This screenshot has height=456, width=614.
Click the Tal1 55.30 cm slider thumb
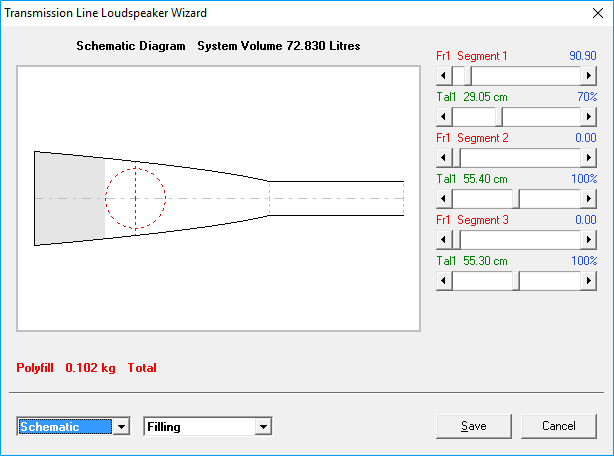[x=516, y=281]
